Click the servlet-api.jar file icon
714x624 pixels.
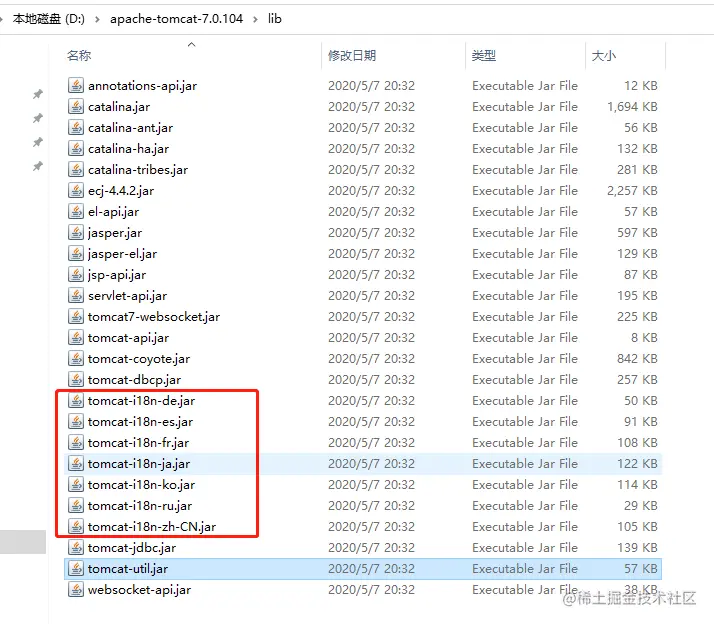(76, 296)
